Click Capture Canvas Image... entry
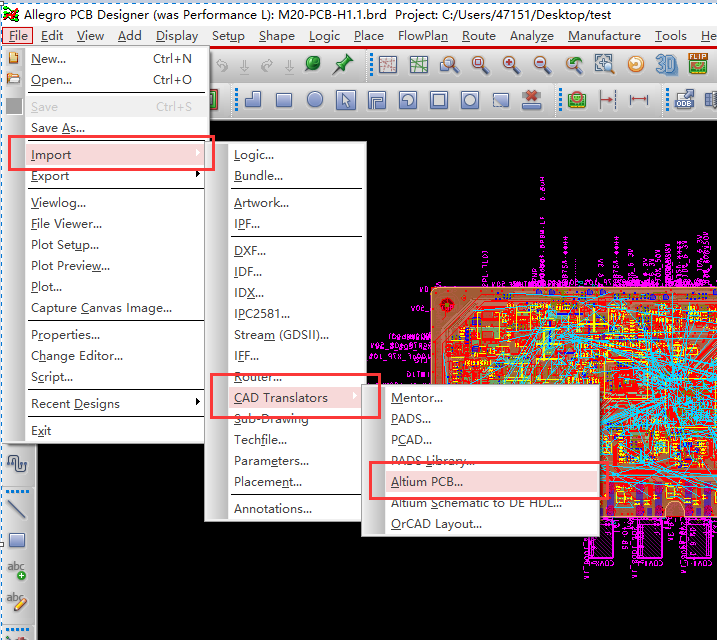This screenshot has width=717, height=640. [x=115, y=308]
